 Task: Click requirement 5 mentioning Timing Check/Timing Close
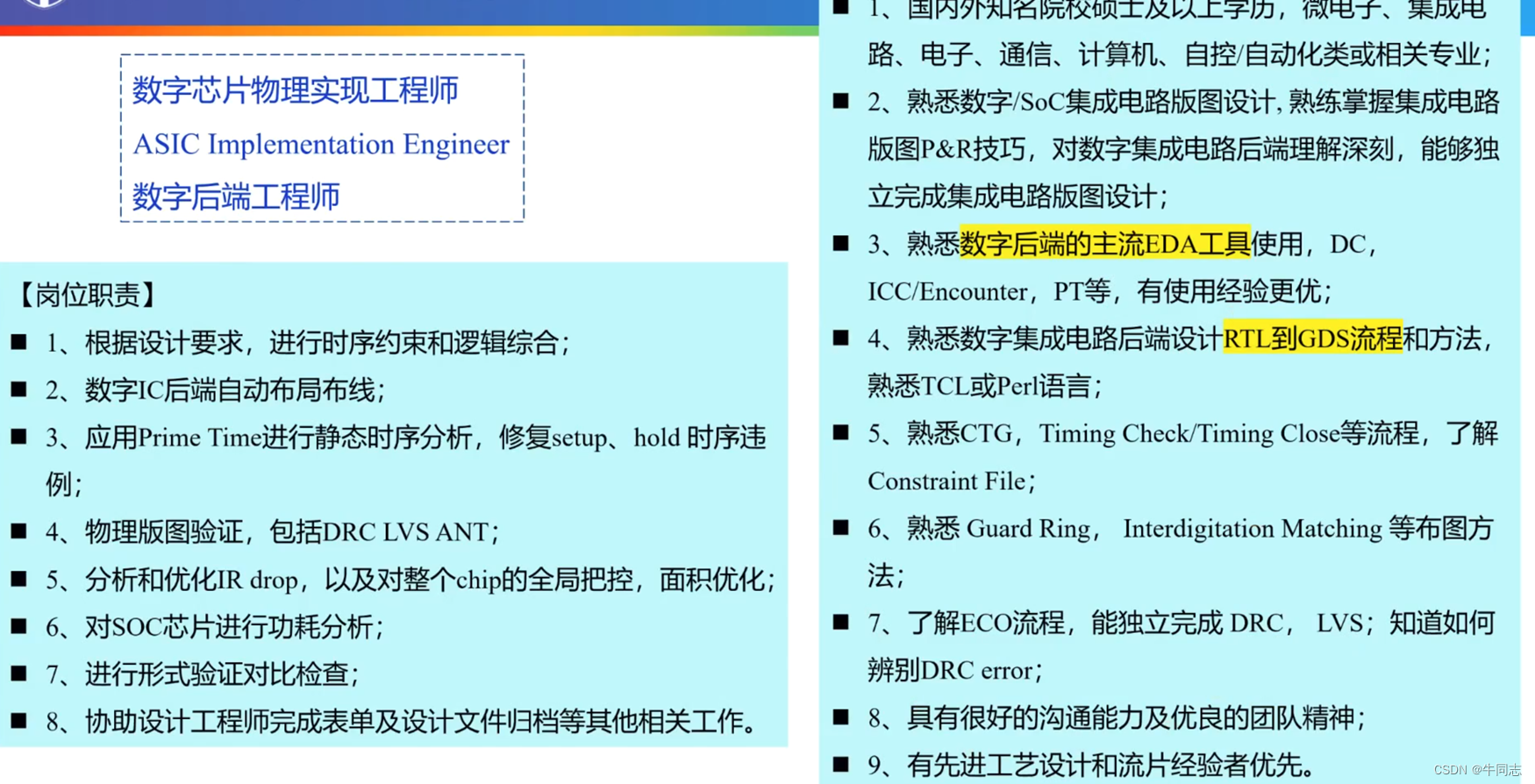click(1183, 457)
